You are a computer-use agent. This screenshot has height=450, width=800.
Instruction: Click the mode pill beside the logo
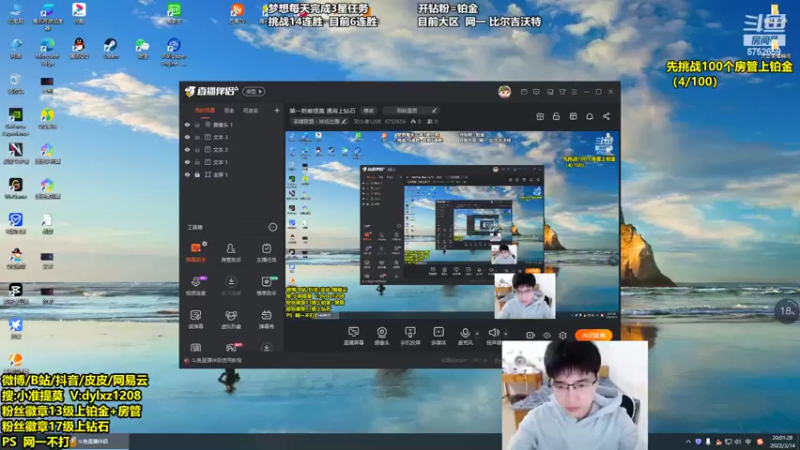click(x=254, y=92)
